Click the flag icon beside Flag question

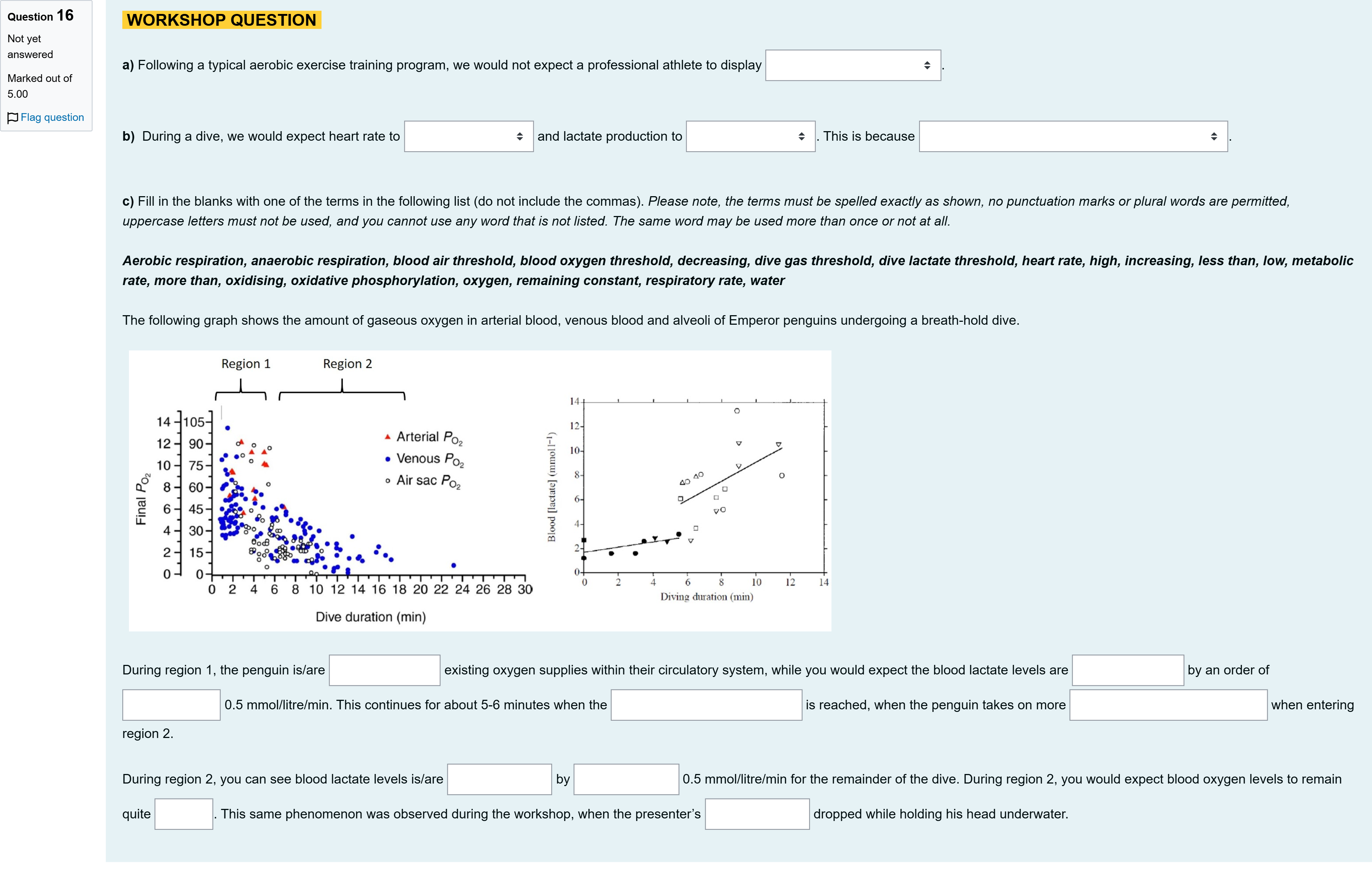tap(12, 118)
